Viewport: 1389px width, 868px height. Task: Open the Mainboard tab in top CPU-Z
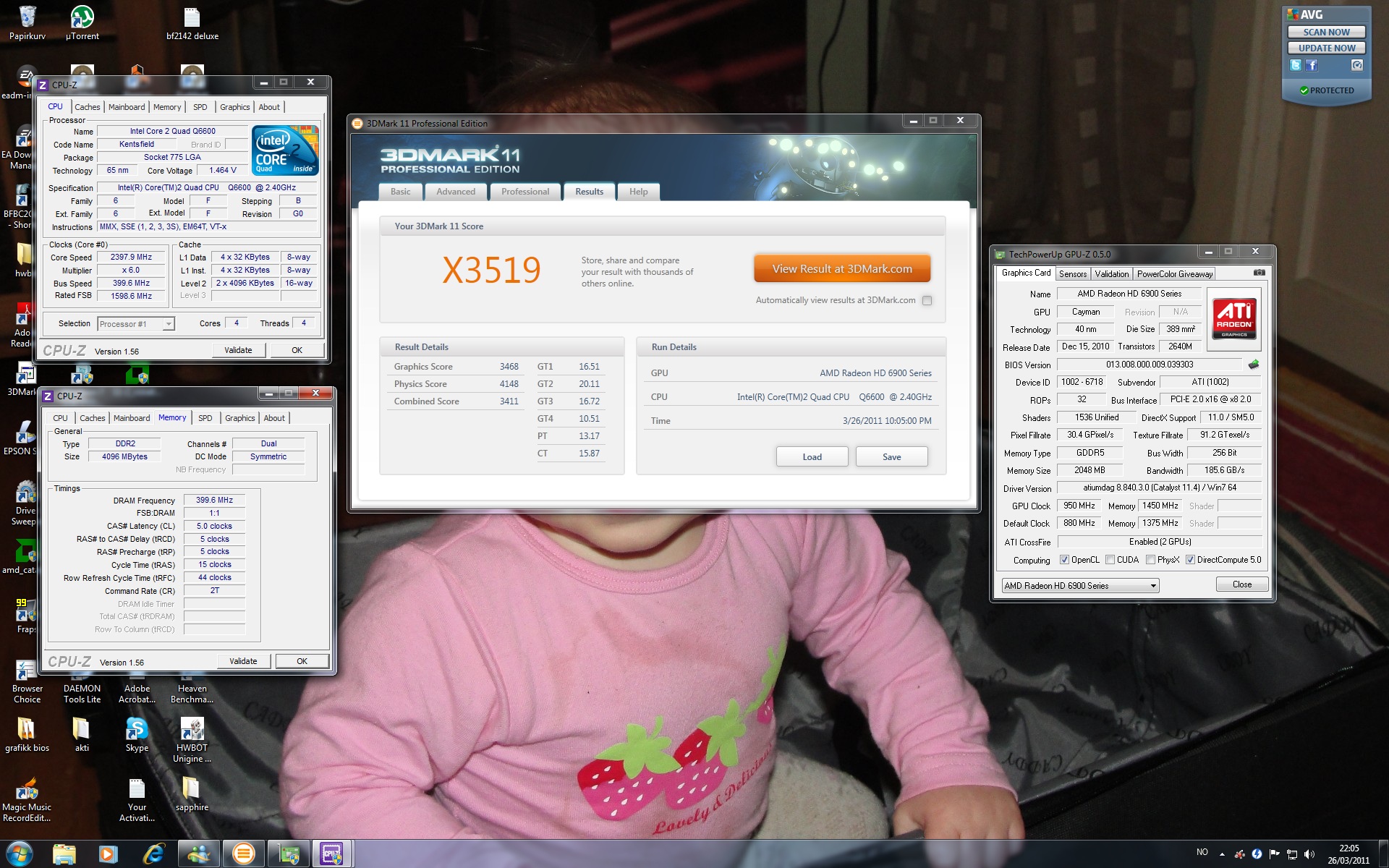point(127,107)
